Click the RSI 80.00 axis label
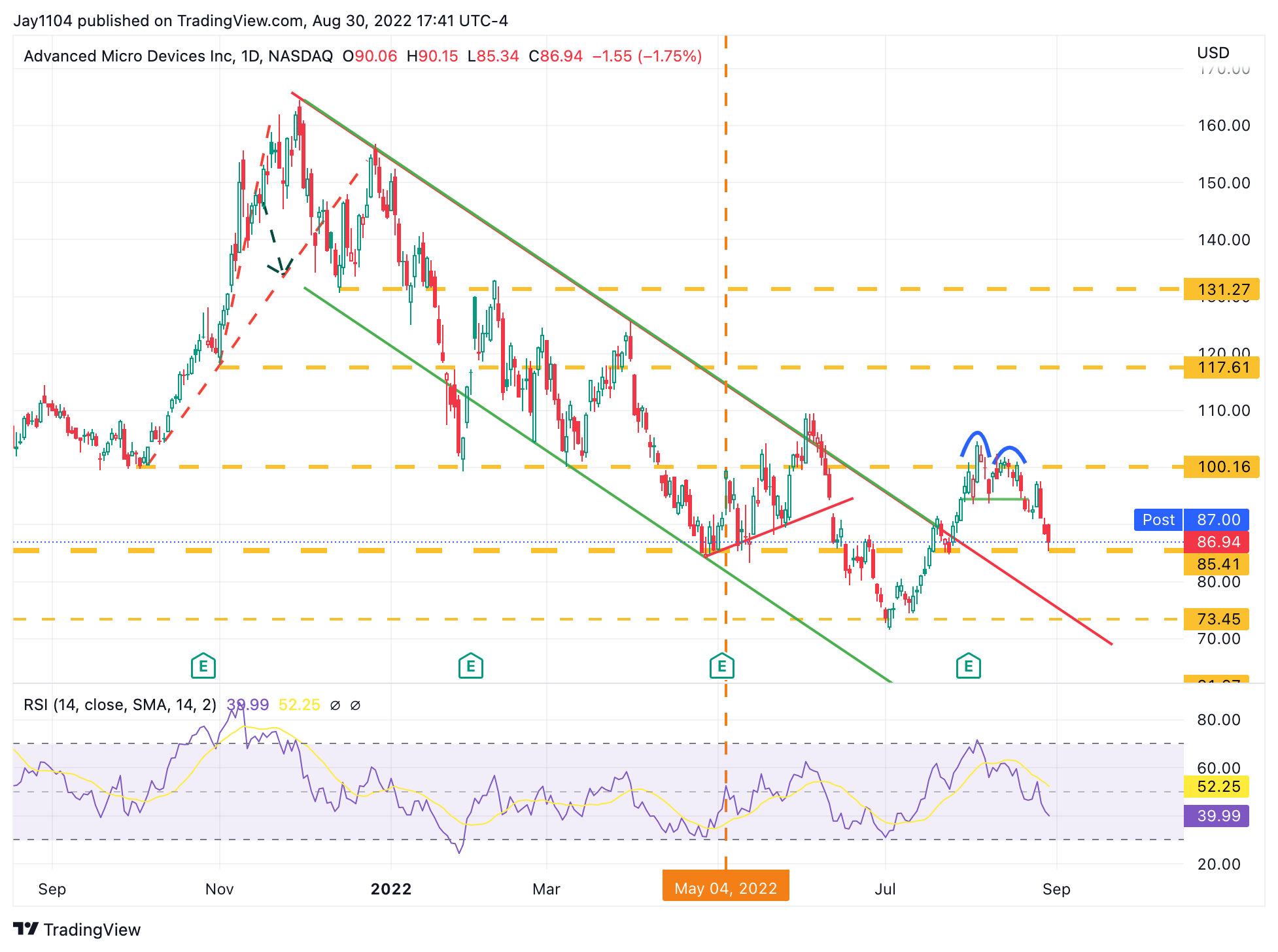The image size is (1278, 952). click(1219, 720)
